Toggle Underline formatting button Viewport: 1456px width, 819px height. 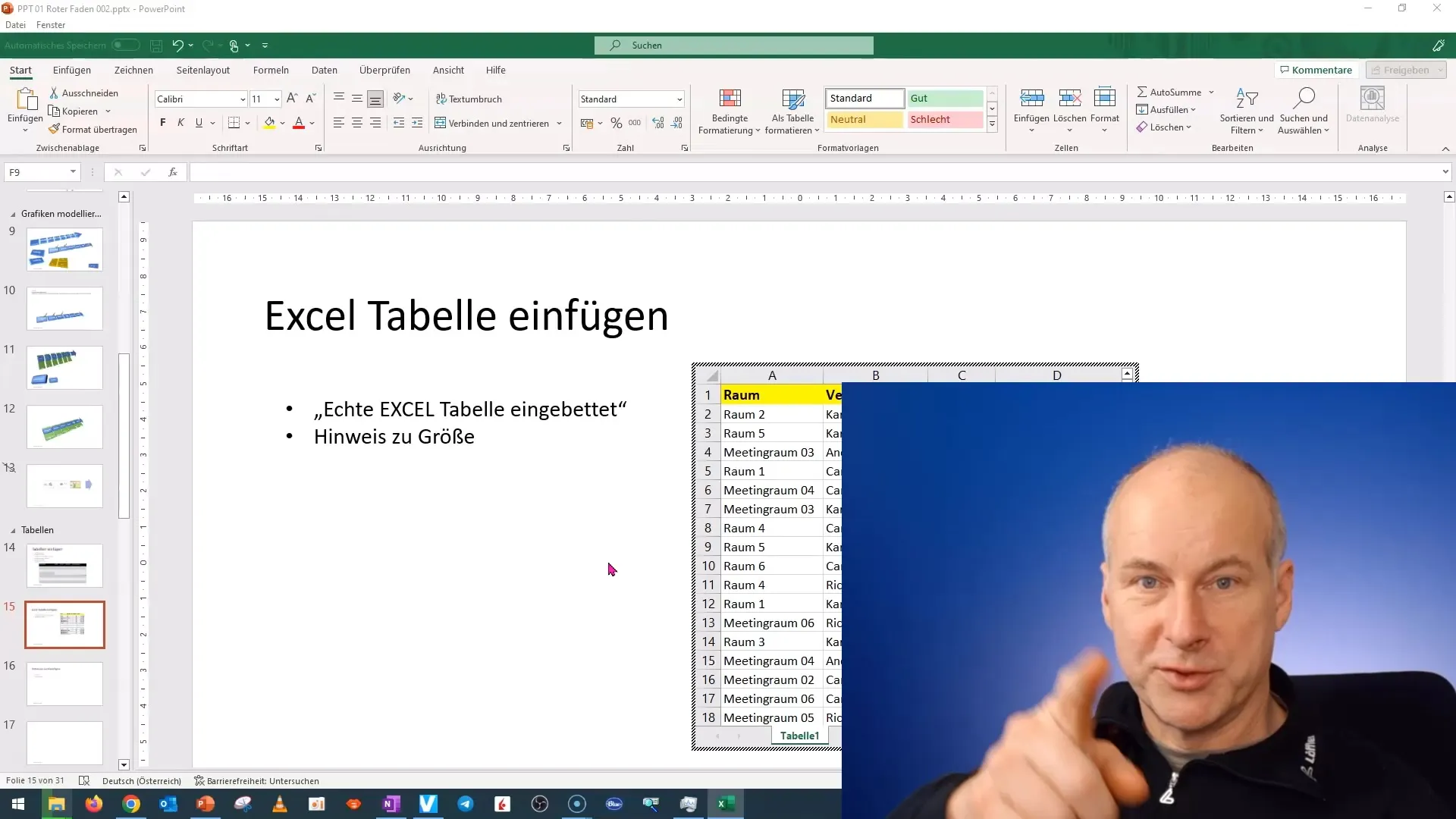[199, 122]
